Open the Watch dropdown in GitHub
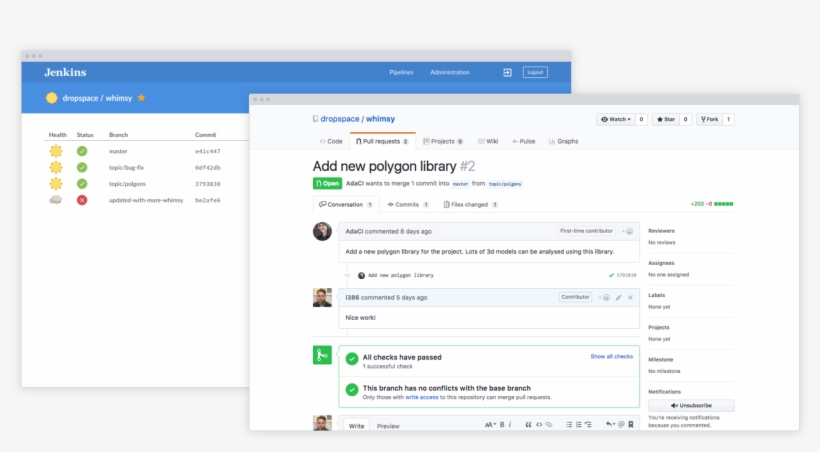820x452 pixels. point(616,119)
